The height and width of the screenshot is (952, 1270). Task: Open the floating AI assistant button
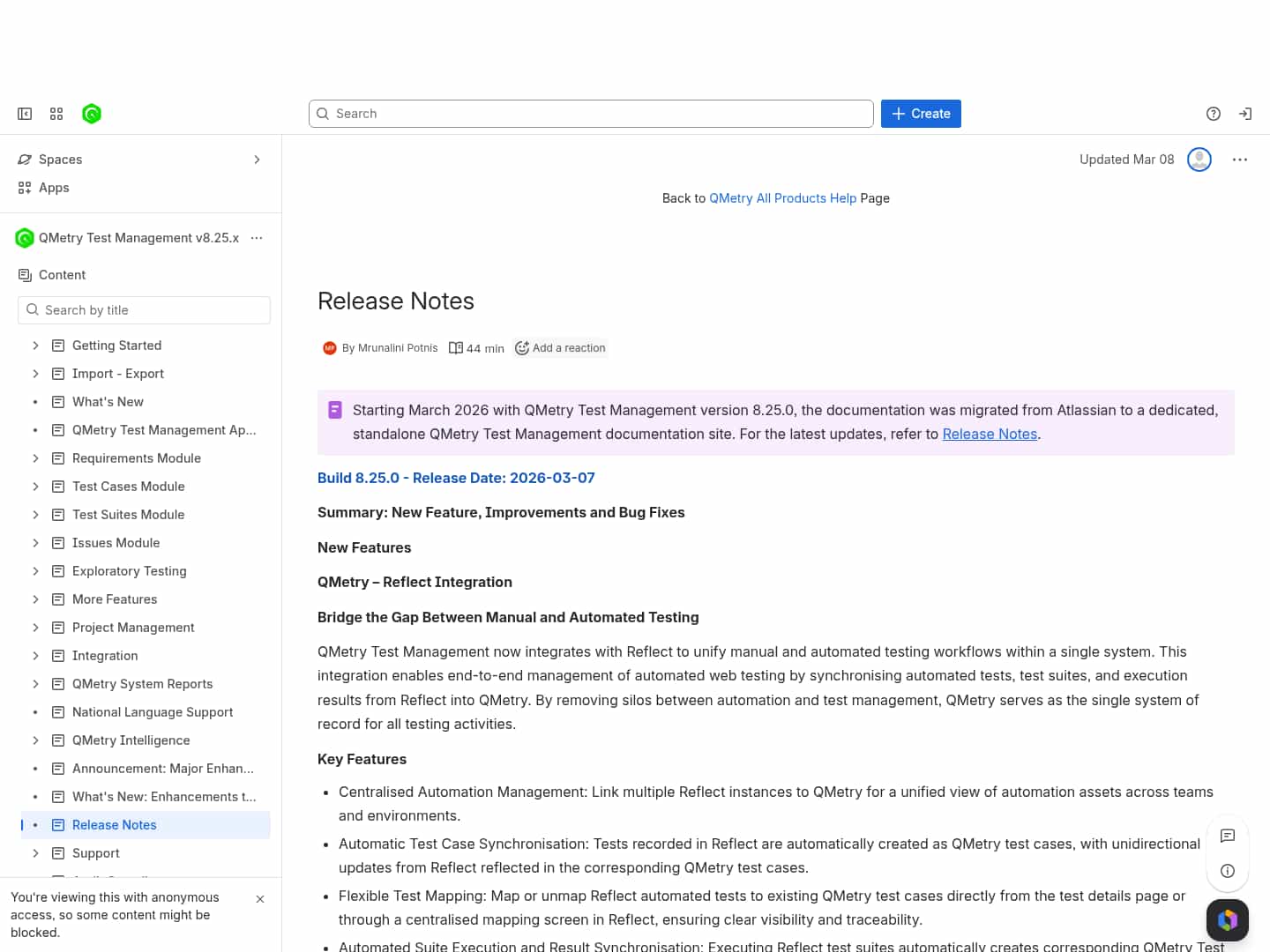[x=1227, y=920]
